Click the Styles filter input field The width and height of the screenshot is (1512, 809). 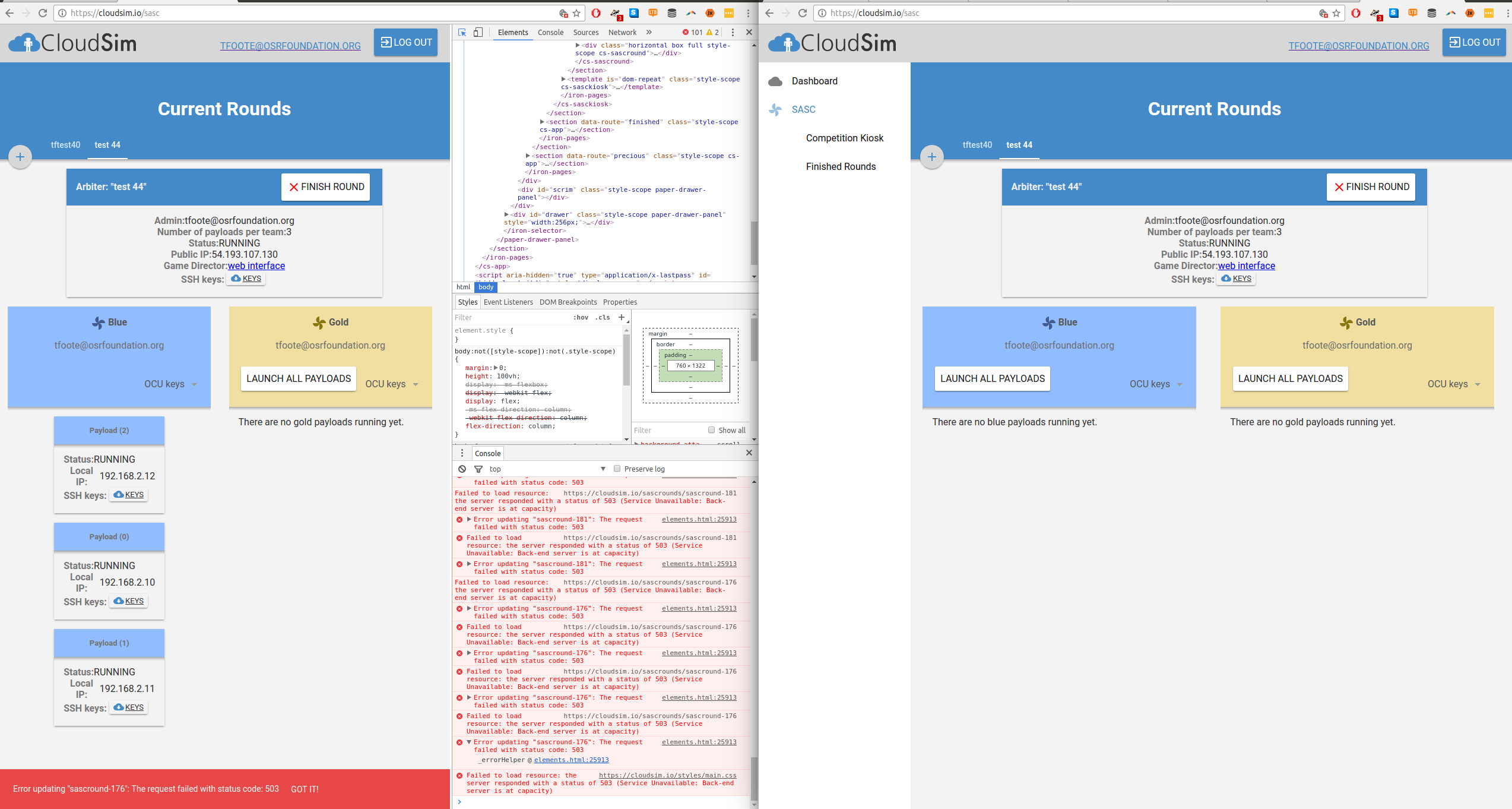tap(511, 317)
